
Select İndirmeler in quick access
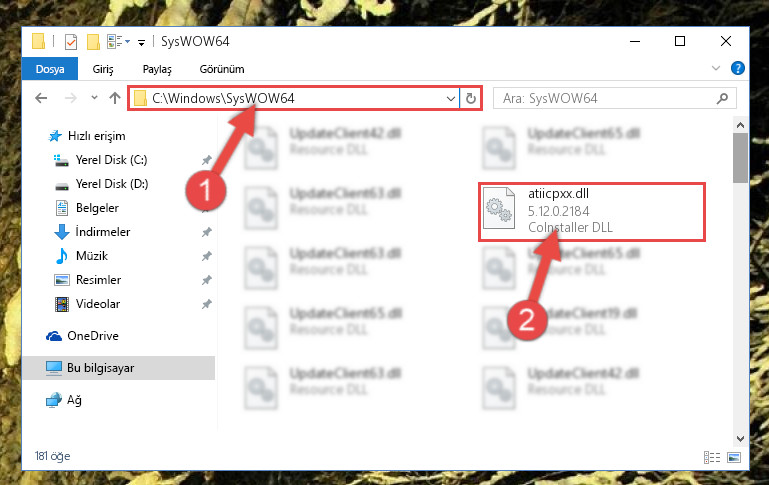point(103,231)
